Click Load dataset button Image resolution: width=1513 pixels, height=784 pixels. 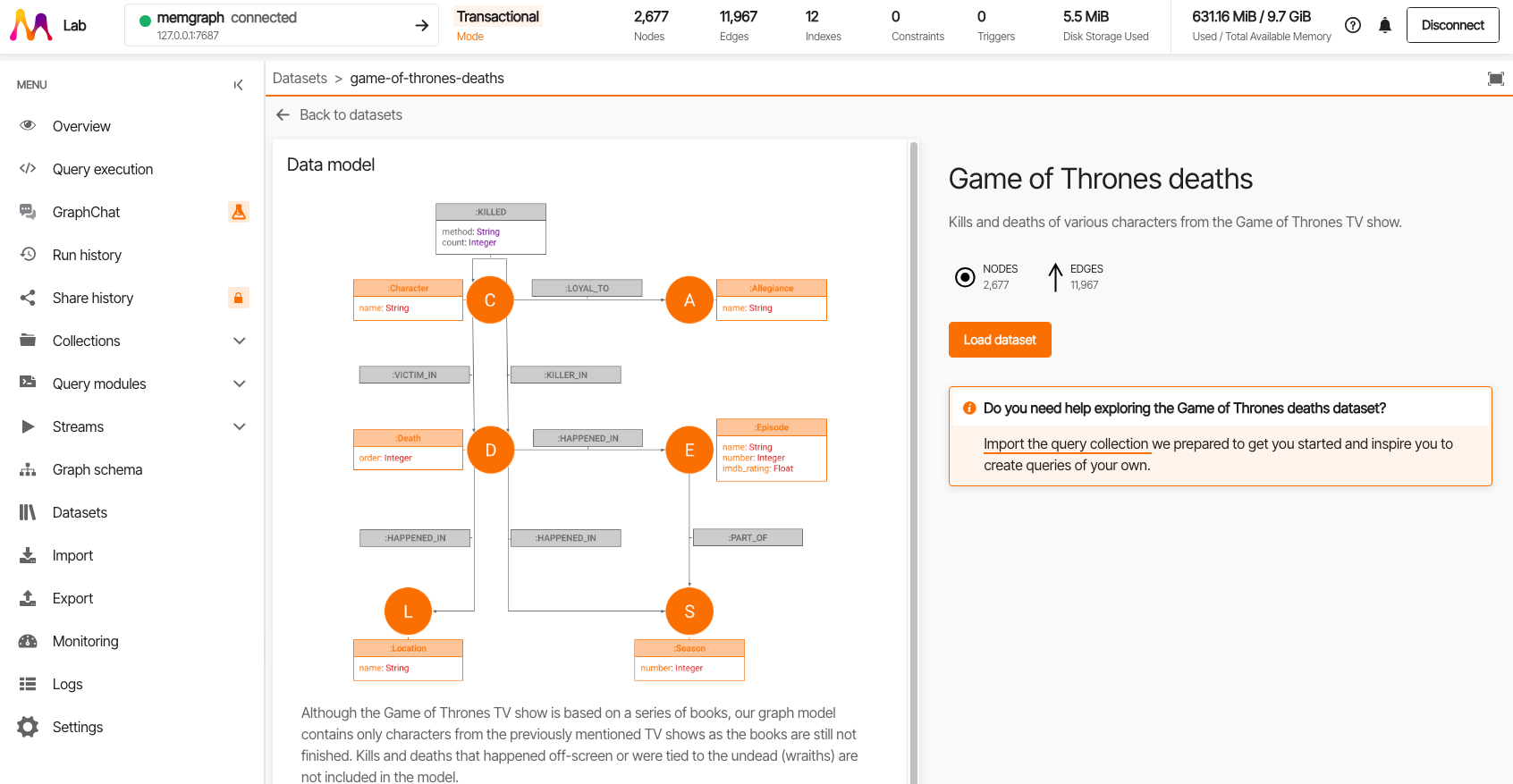click(1000, 340)
